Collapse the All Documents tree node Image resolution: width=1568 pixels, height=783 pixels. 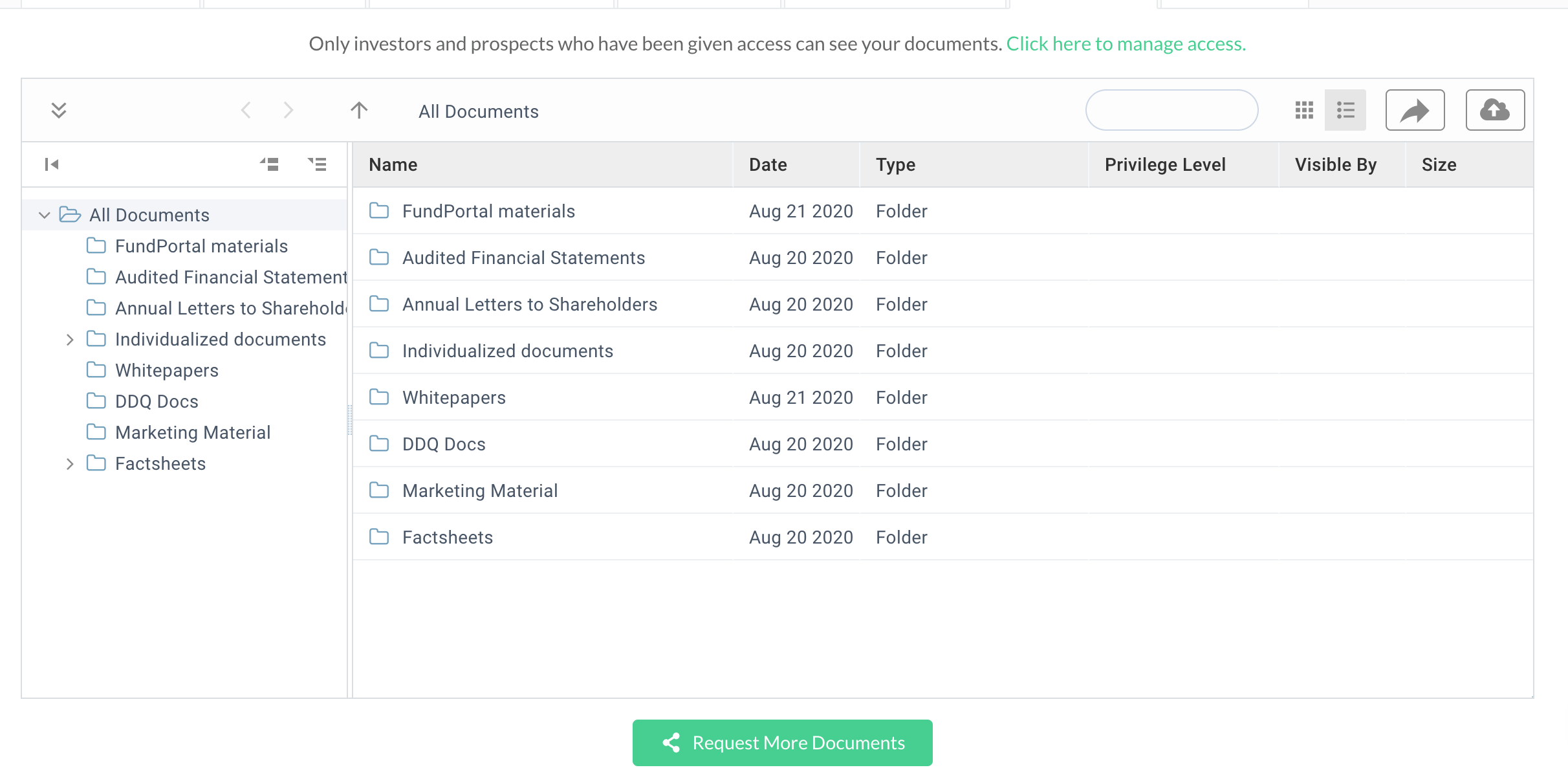tap(44, 215)
